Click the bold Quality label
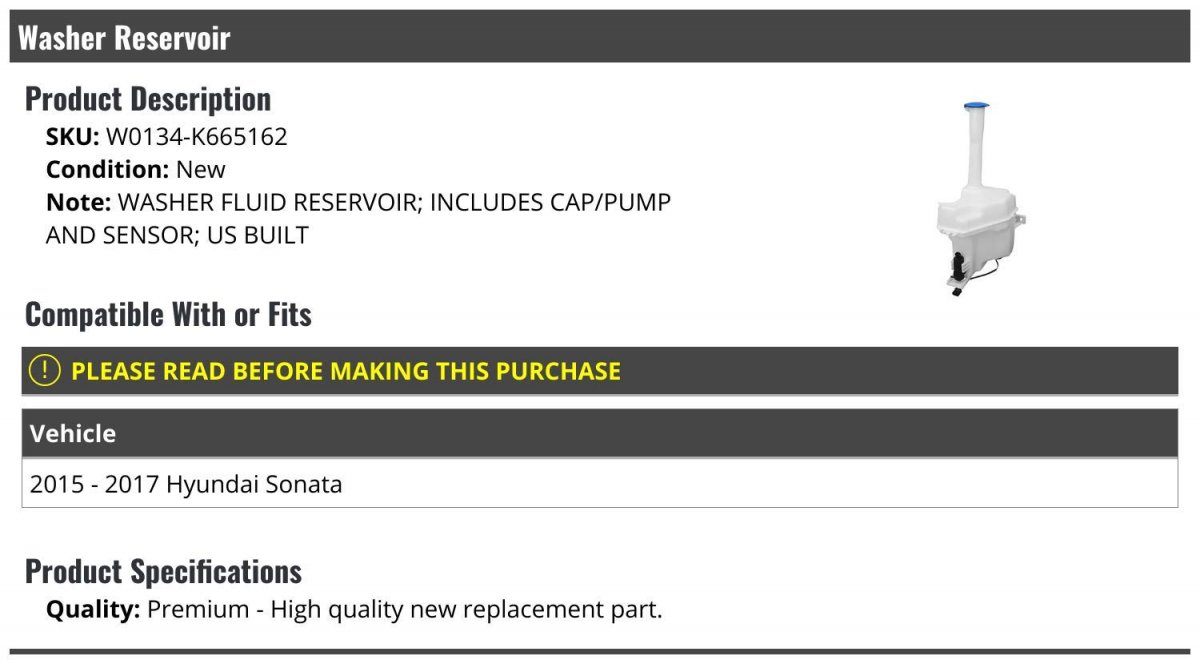 (93, 609)
